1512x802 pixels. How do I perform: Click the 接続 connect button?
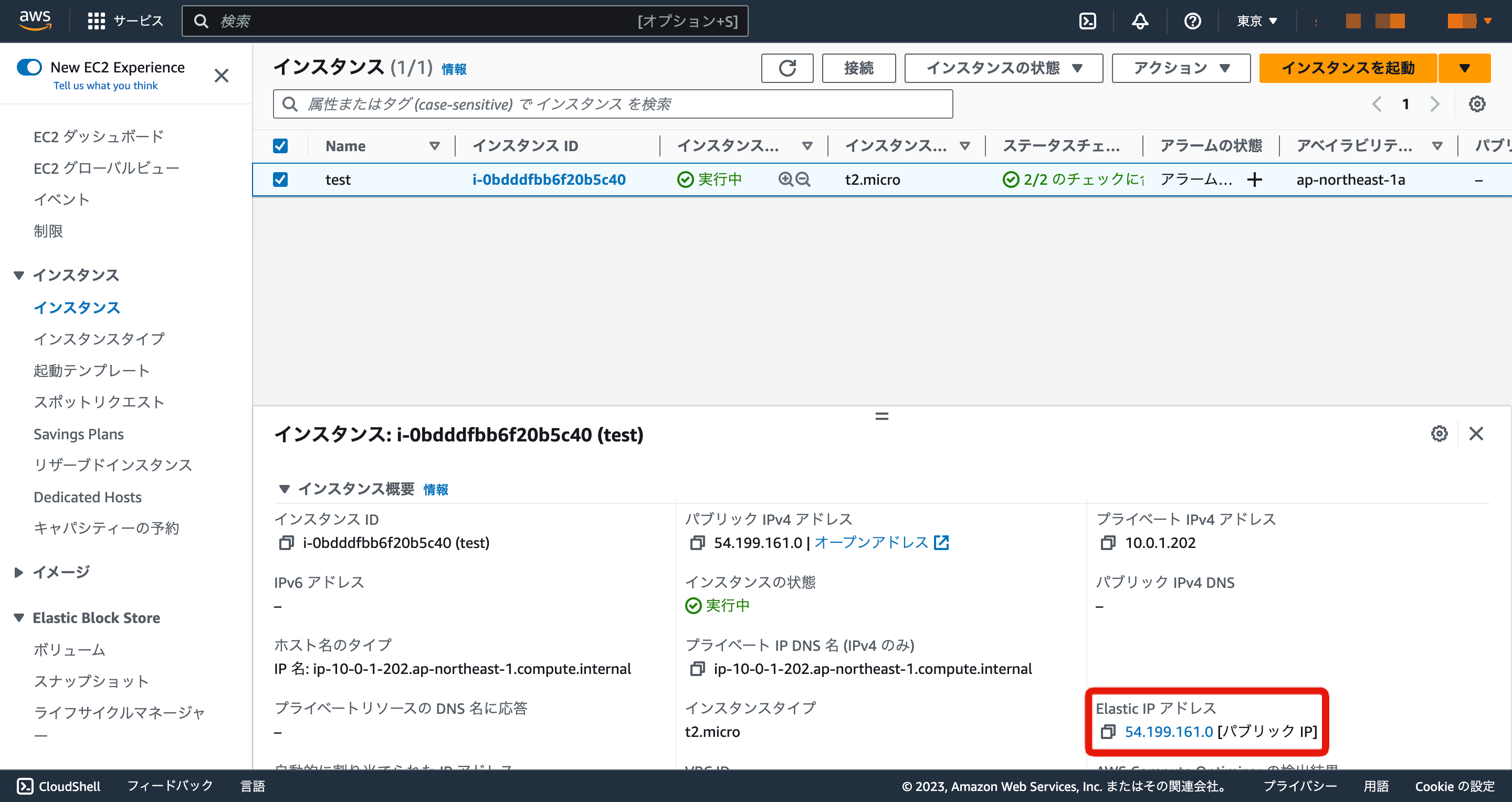click(858, 68)
